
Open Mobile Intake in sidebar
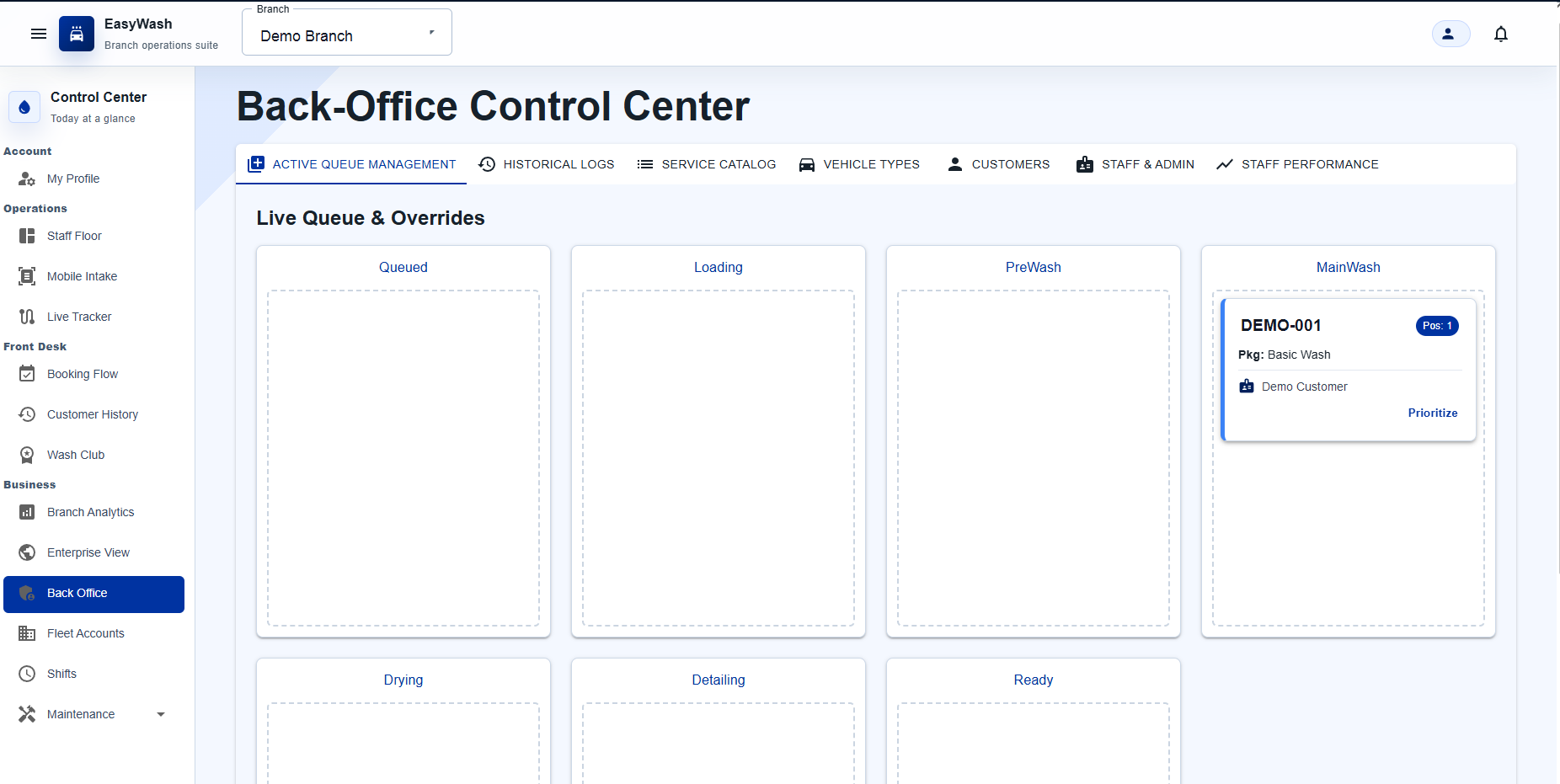point(93,276)
